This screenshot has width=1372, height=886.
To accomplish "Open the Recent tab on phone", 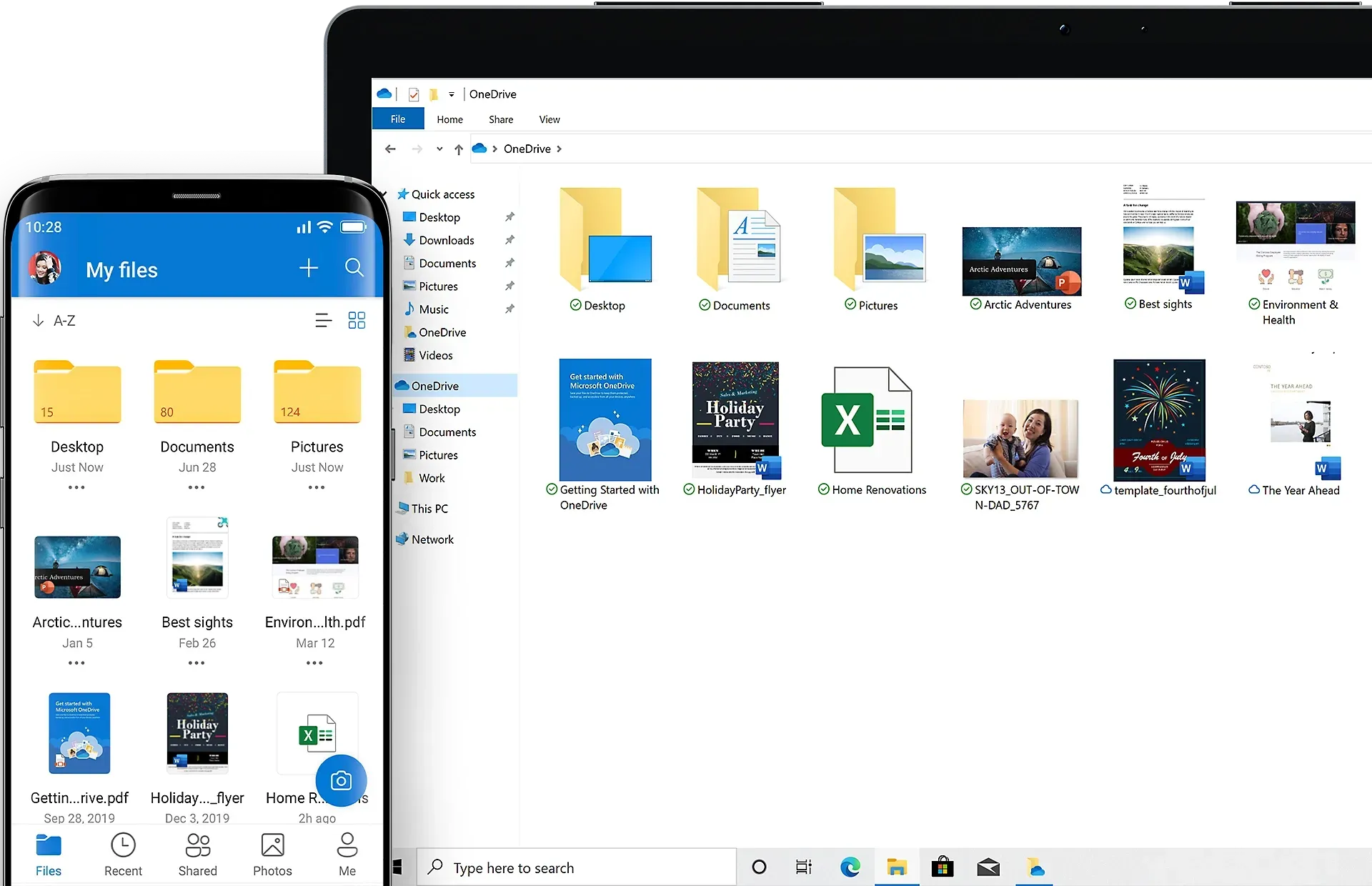I will [x=123, y=855].
